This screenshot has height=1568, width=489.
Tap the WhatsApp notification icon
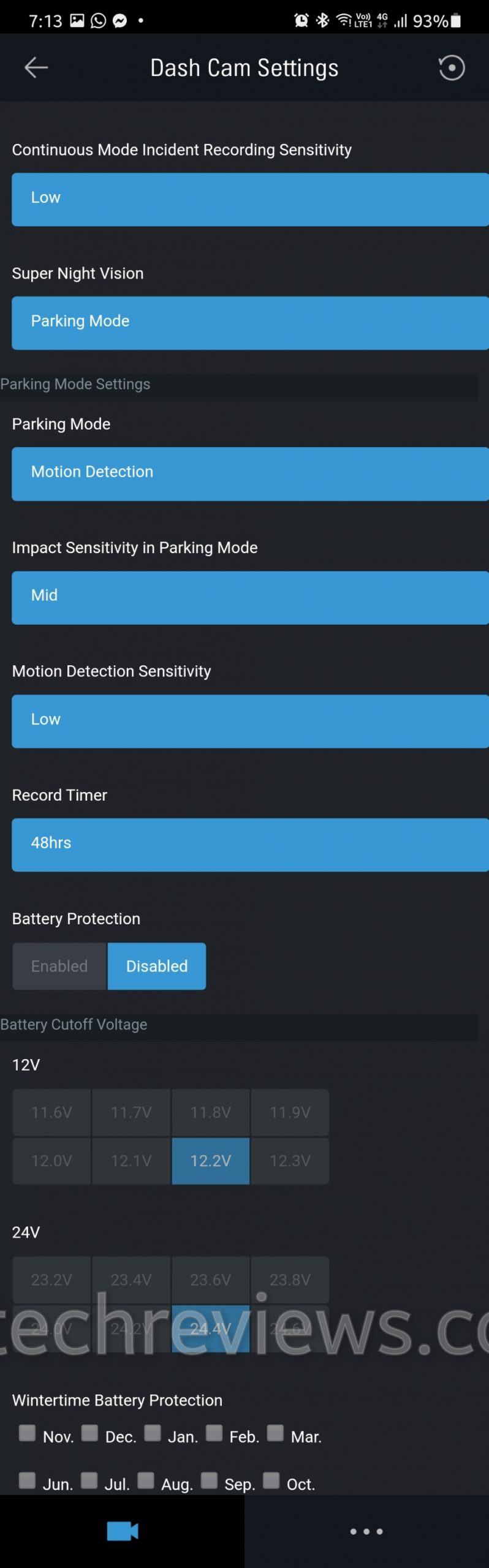click(98, 21)
